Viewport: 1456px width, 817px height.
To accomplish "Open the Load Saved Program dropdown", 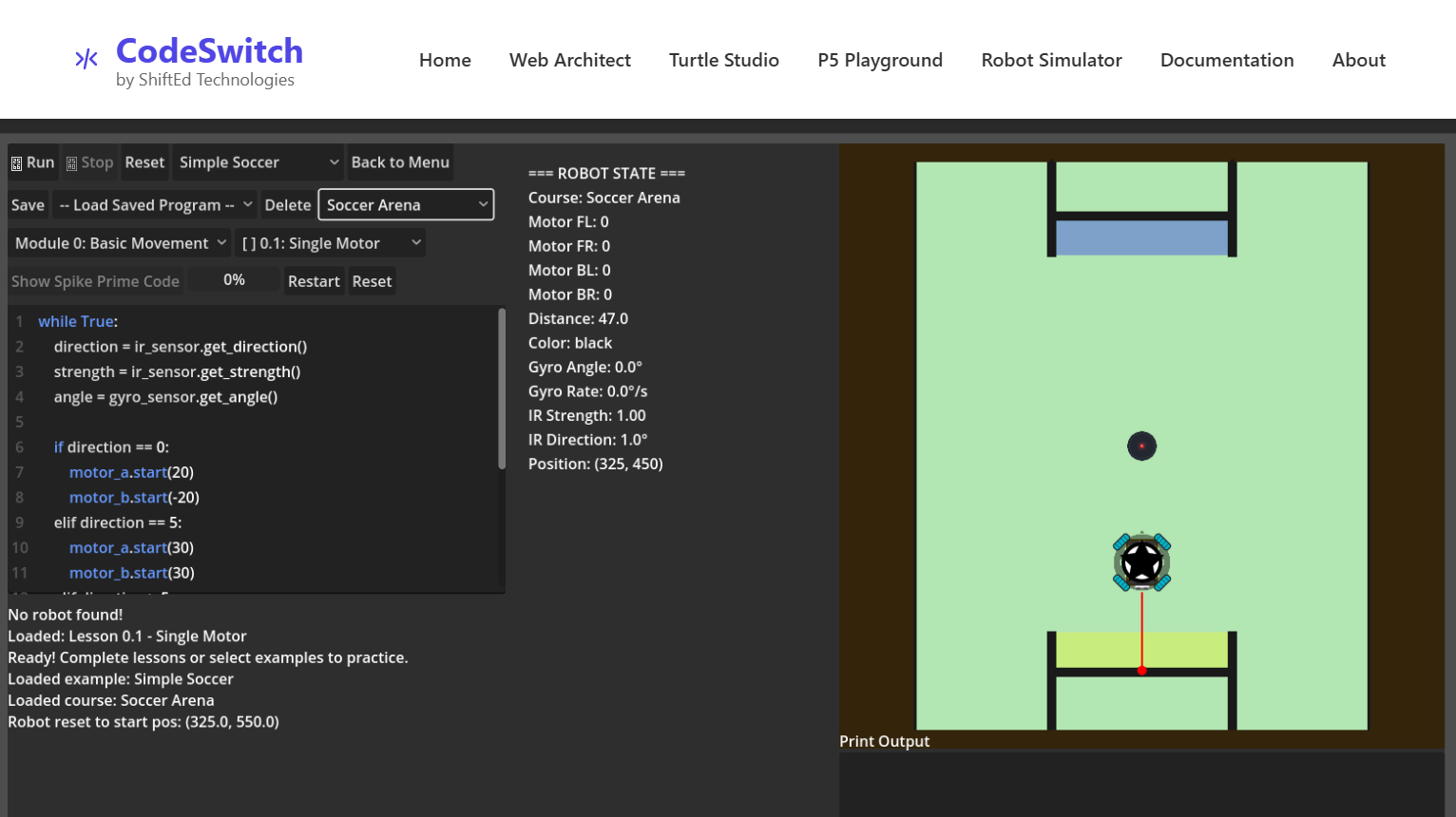I will pyautogui.click(x=153, y=204).
